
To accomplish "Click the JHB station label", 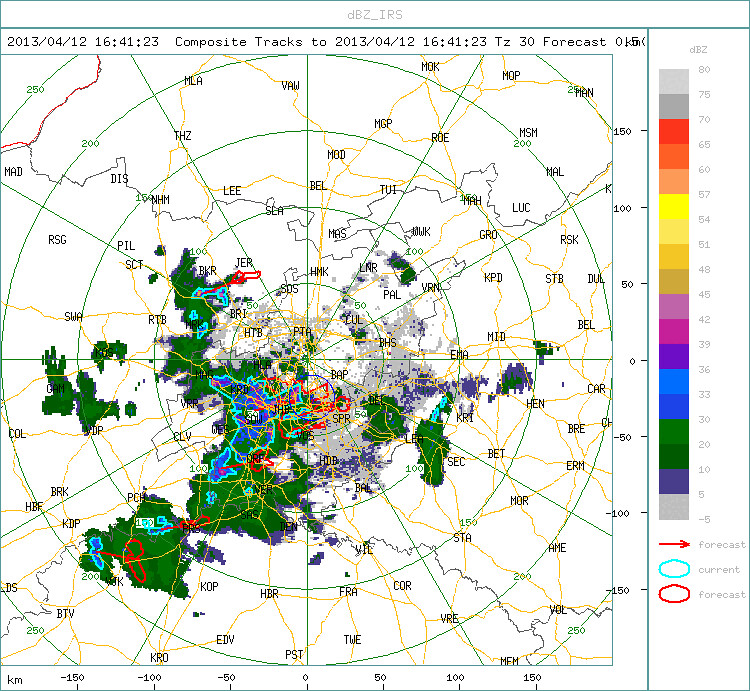I will pos(282,409).
